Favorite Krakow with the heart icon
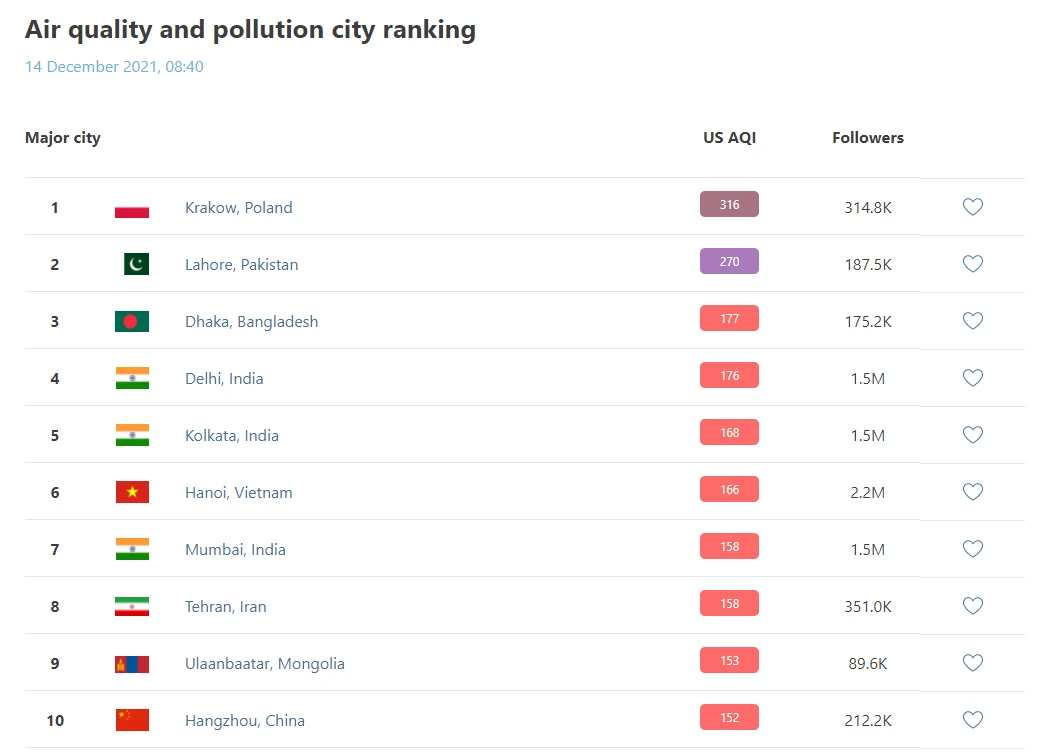This screenshot has width=1046, height=752. point(972,207)
